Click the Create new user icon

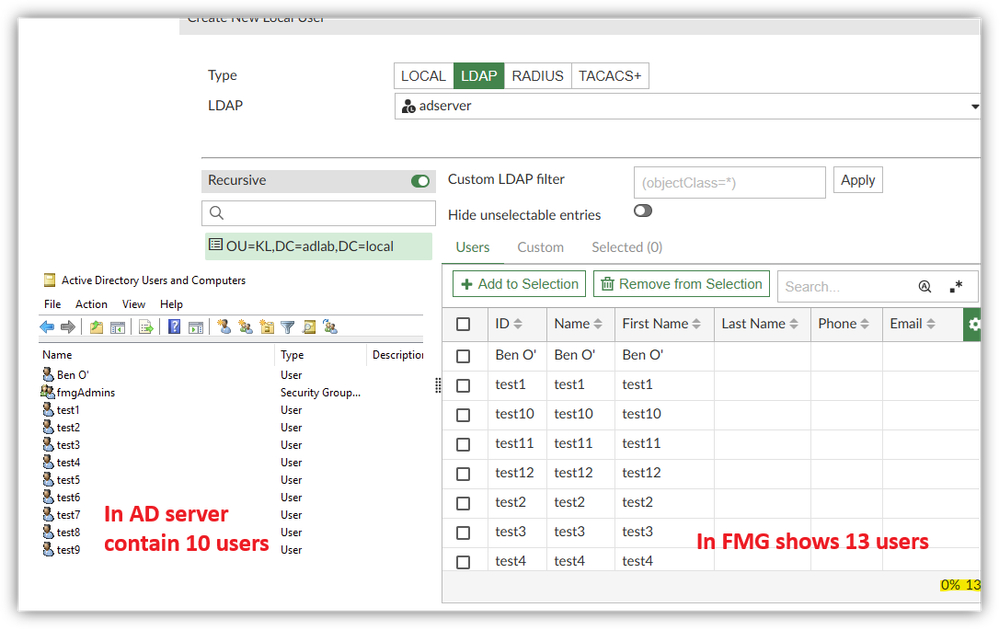tap(224, 327)
